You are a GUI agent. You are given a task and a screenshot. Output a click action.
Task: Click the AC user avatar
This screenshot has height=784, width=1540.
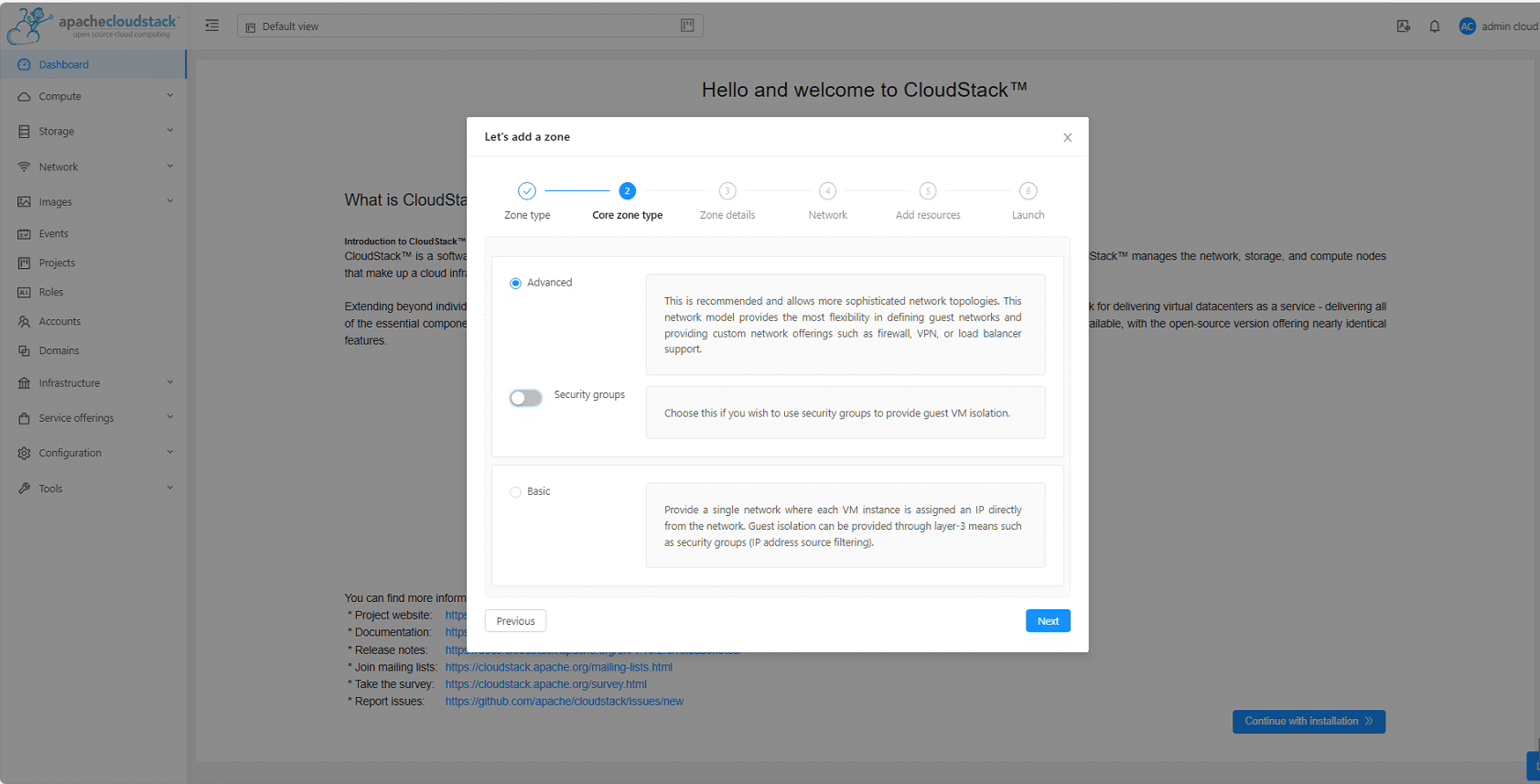click(1468, 27)
